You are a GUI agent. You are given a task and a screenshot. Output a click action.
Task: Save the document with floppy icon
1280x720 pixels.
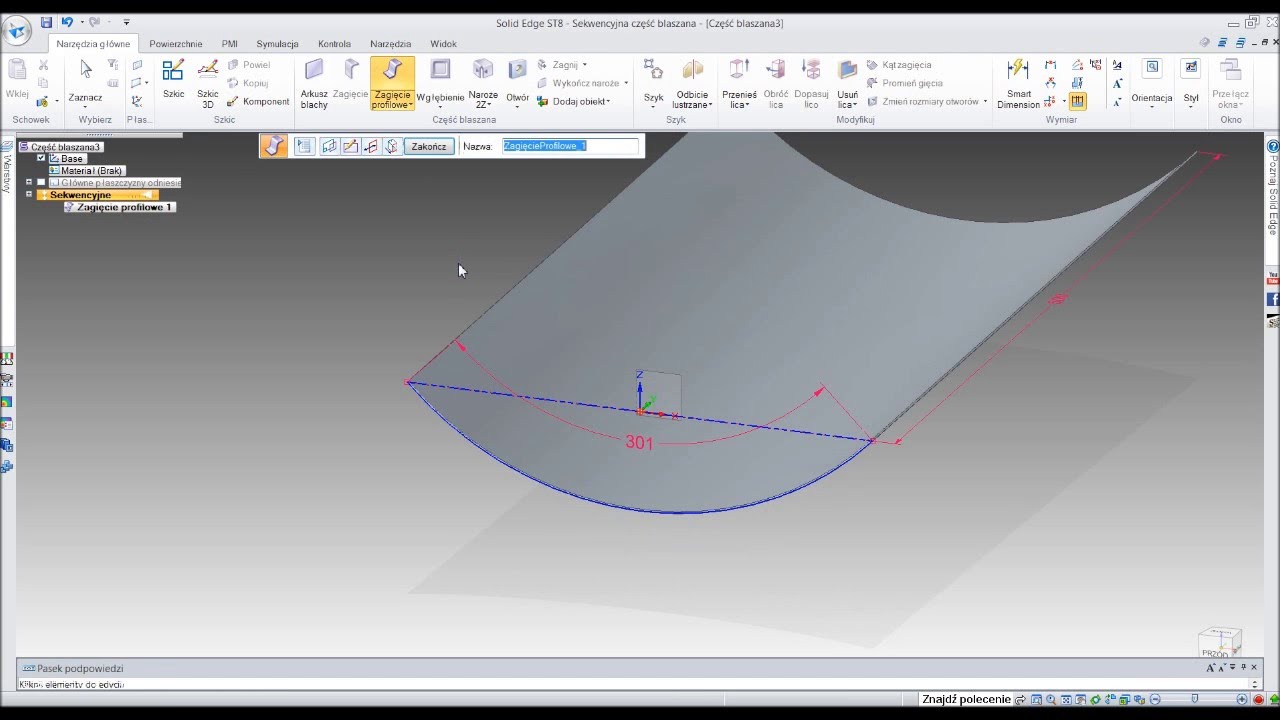[x=46, y=22]
